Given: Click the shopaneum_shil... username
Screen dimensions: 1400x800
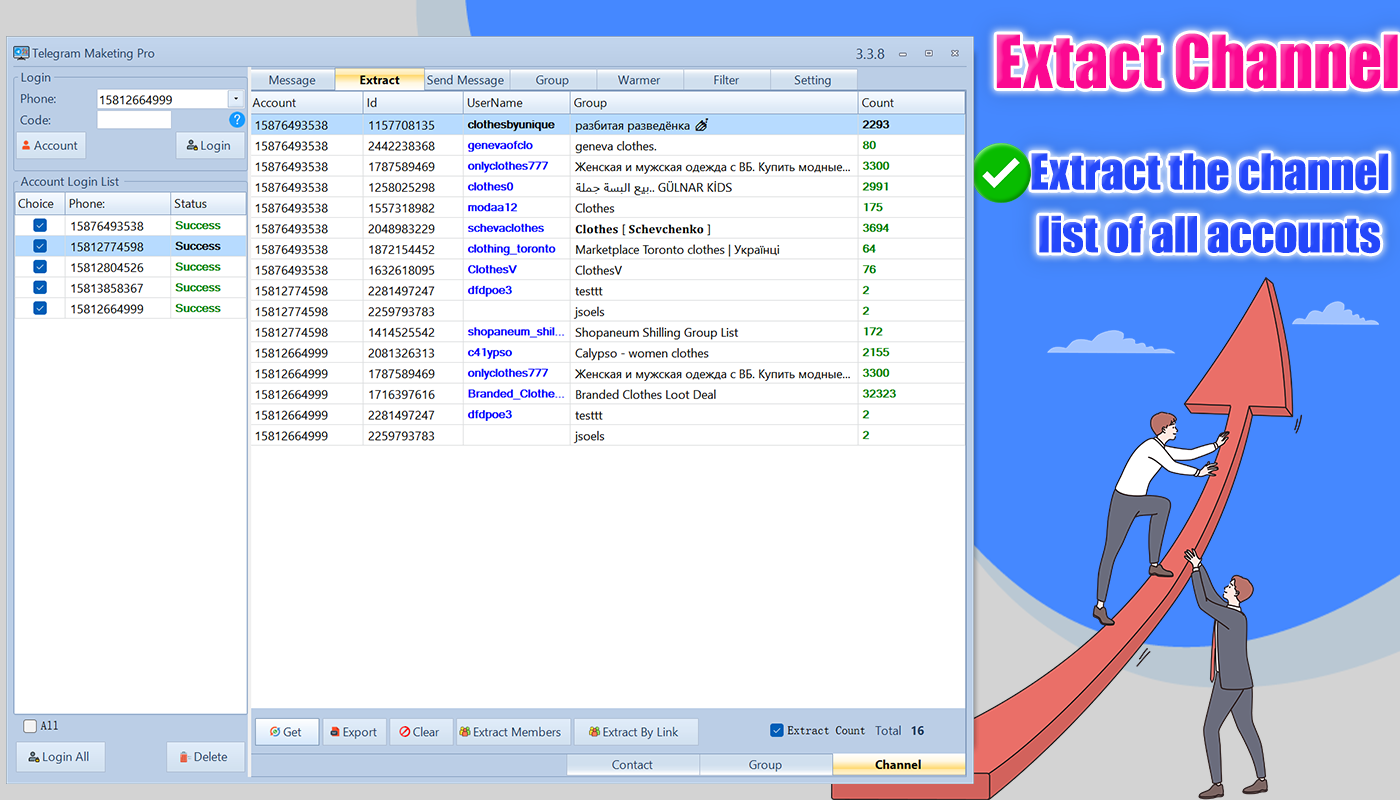Looking at the screenshot, I should click(x=517, y=332).
